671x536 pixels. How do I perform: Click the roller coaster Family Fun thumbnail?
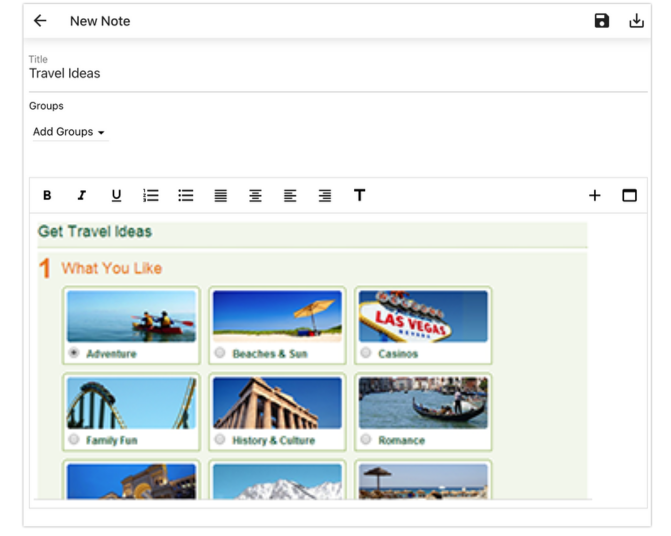pyautogui.click(x=131, y=403)
